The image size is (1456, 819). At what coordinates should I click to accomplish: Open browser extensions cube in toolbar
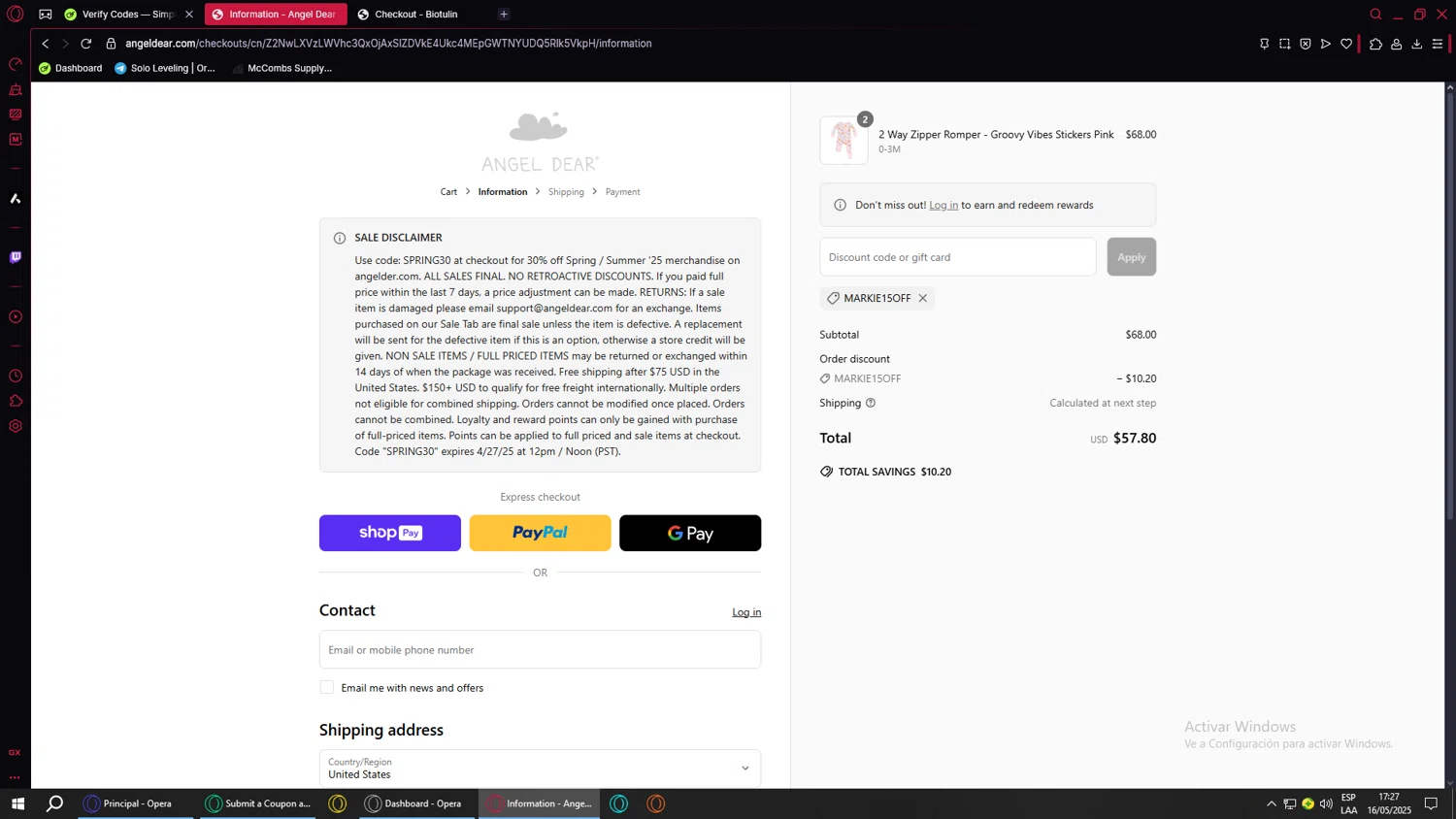(1375, 44)
